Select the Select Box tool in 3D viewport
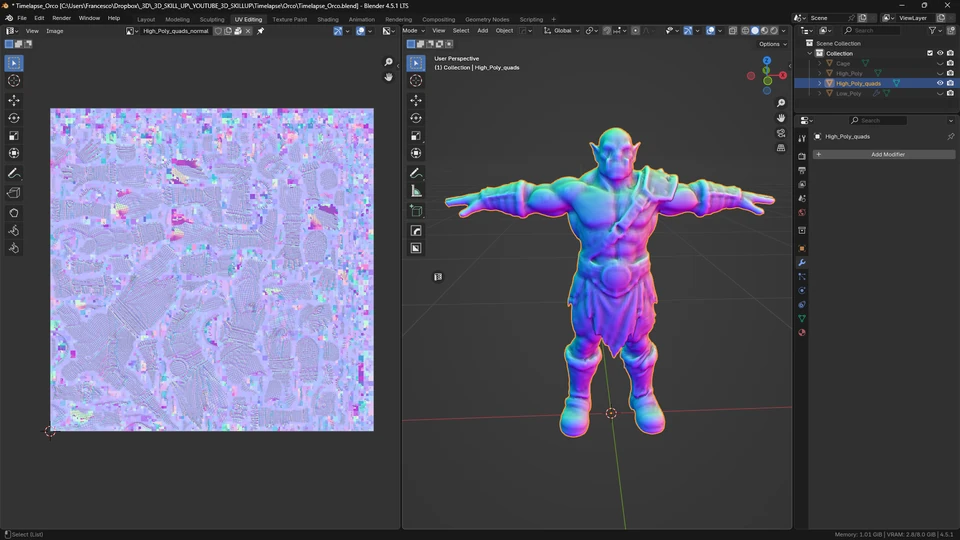960x540 pixels. click(x=416, y=63)
